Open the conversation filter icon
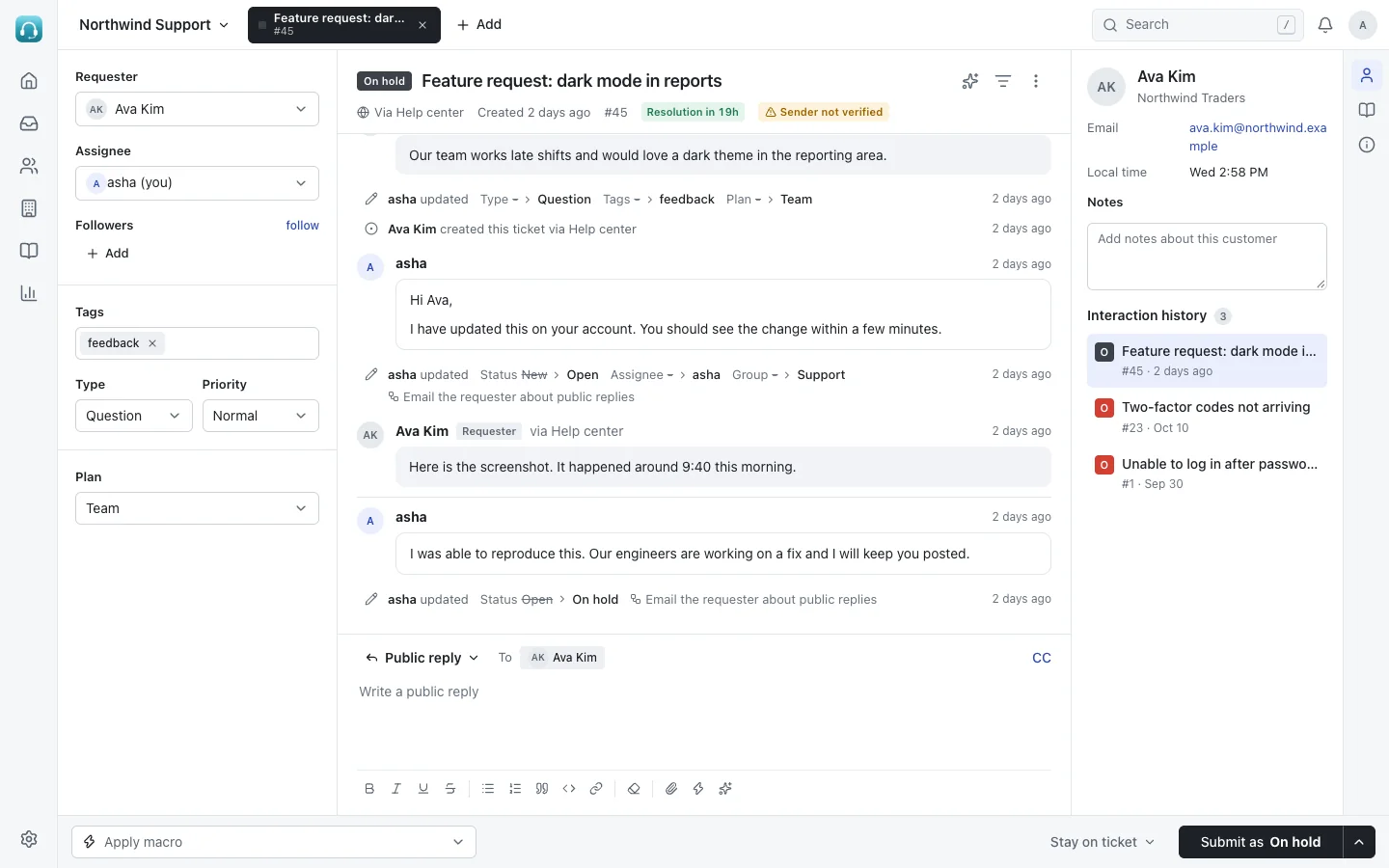This screenshot has height=868, width=1389. pyautogui.click(x=1003, y=81)
